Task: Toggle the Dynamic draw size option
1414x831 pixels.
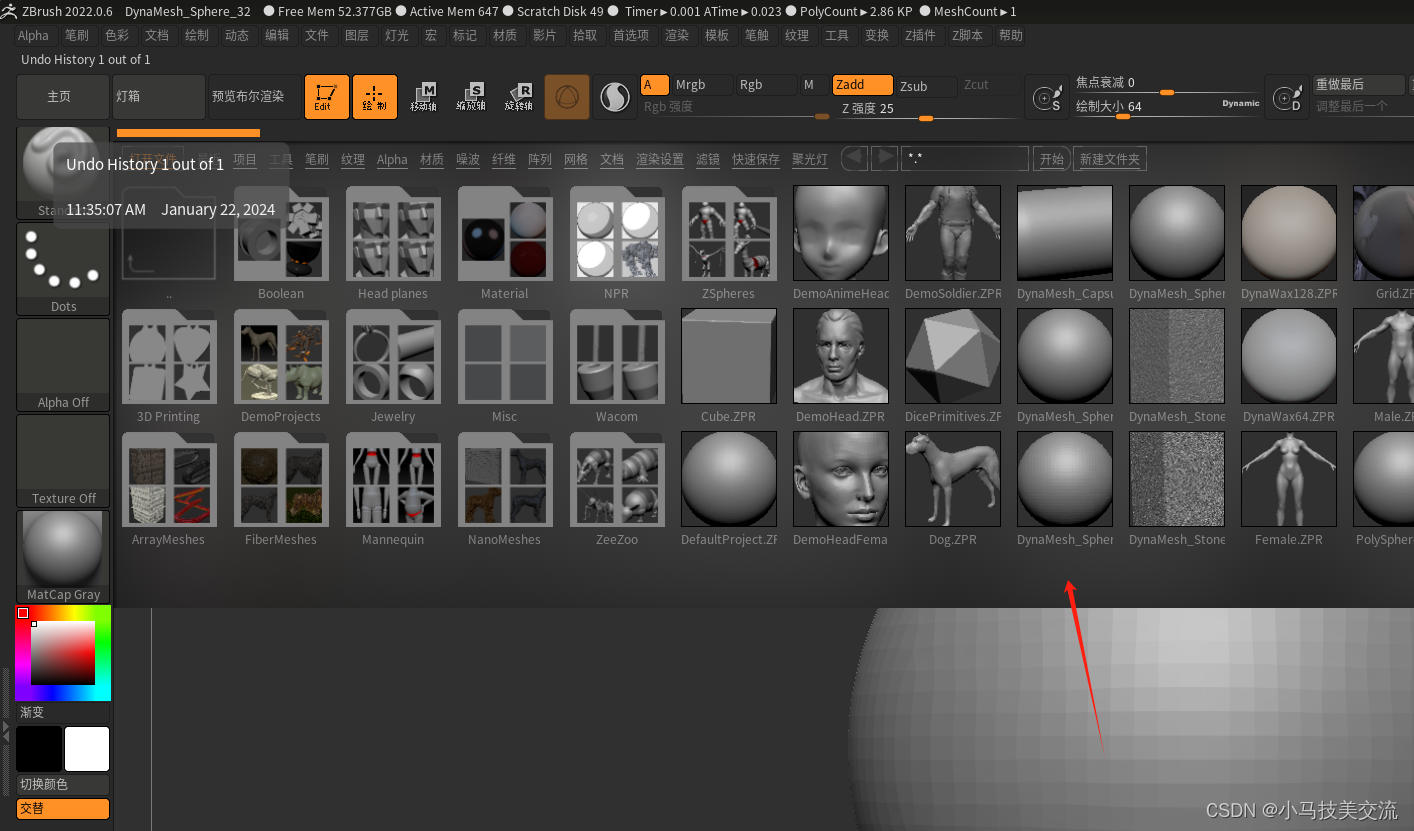Action: click(1240, 104)
